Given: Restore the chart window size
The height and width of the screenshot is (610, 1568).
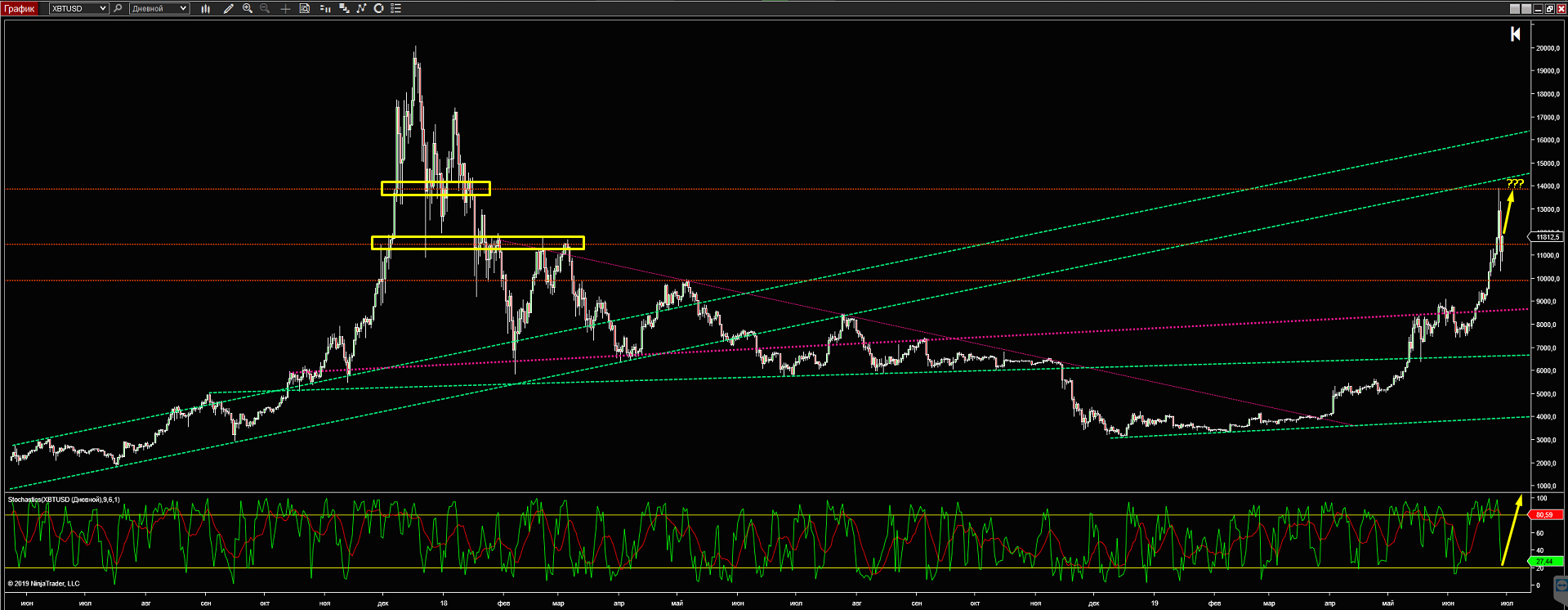Looking at the screenshot, I should (x=1549, y=8).
